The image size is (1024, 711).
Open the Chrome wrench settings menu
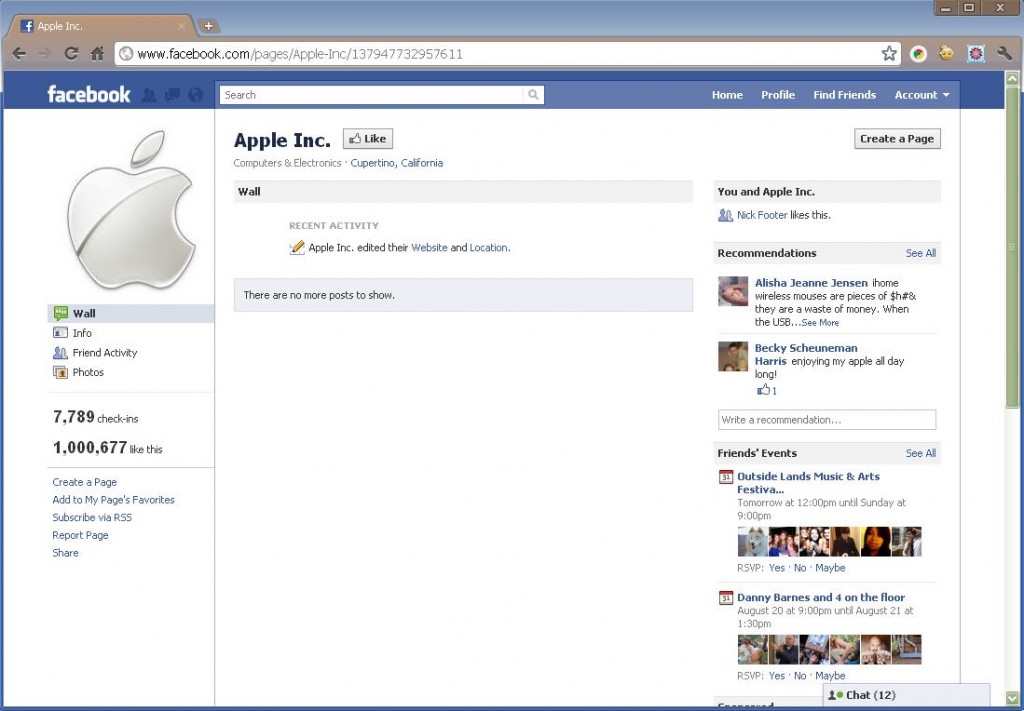[x=1004, y=54]
